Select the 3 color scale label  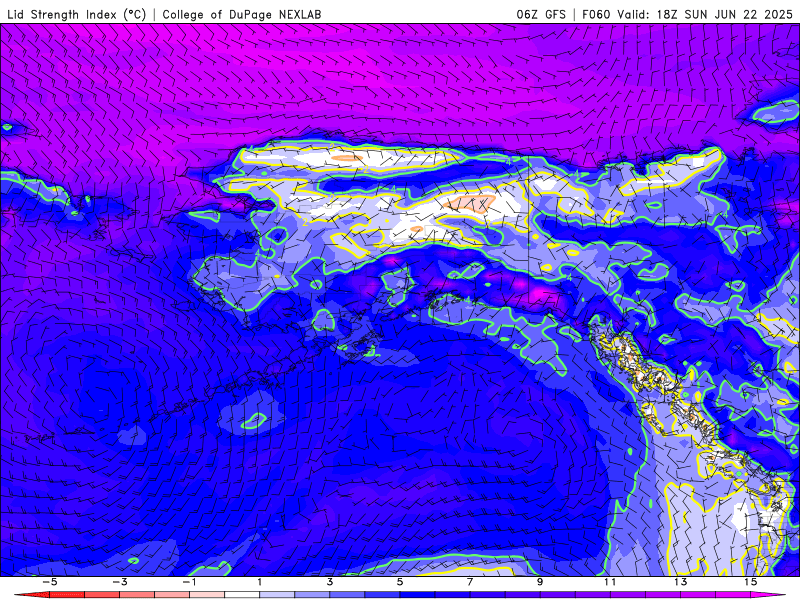click(x=330, y=582)
